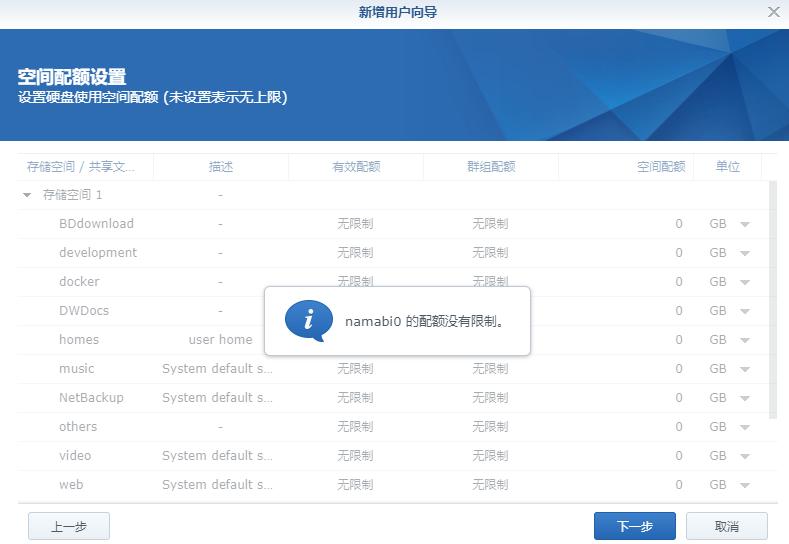Select the 群组配额 column header
Screen dimensions: 789x544
coord(491,167)
